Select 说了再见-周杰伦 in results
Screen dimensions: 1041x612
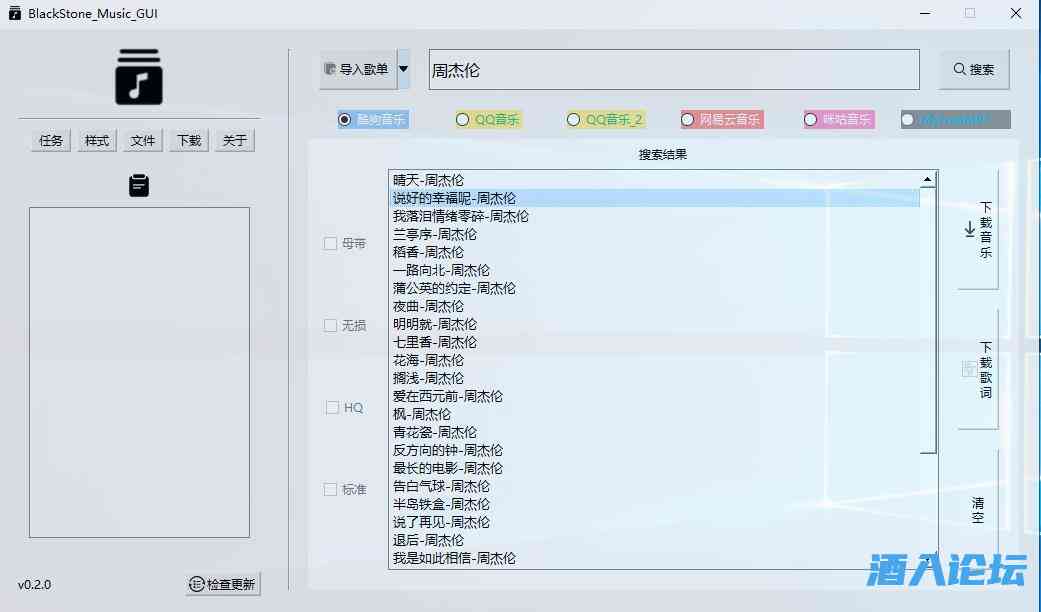tap(655, 522)
